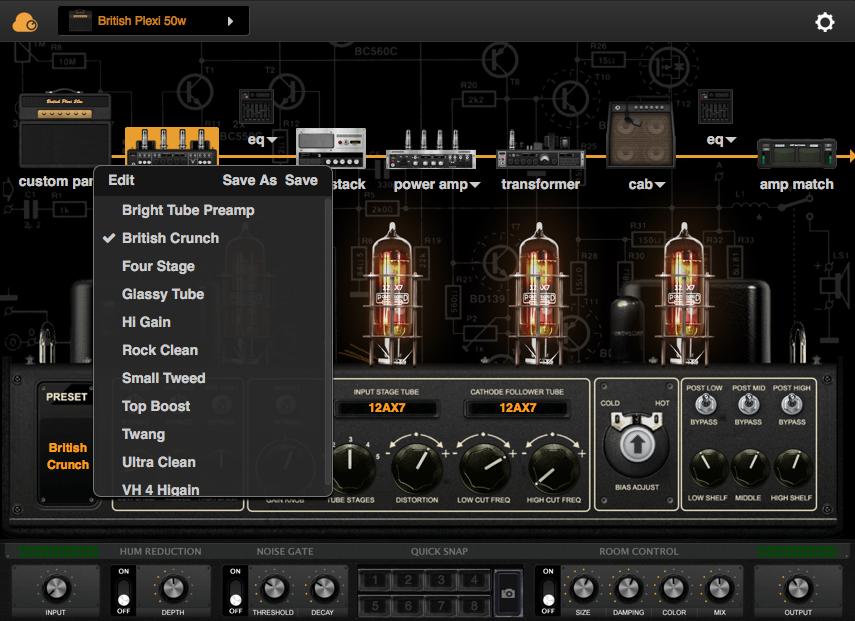Expand the first eq dropdown arrow
This screenshot has height=621, width=855.
pyautogui.click(x=272, y=140)
